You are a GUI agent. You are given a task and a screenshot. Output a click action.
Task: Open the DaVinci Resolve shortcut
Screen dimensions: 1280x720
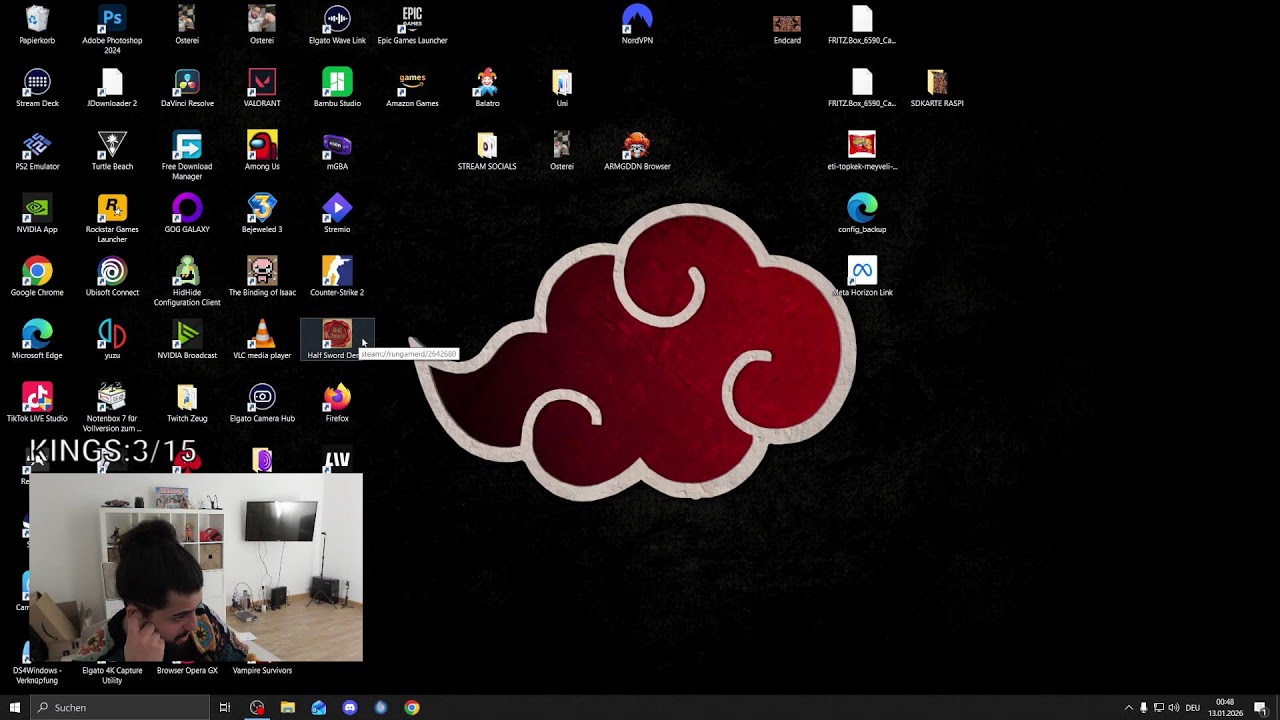pos(187,89)
